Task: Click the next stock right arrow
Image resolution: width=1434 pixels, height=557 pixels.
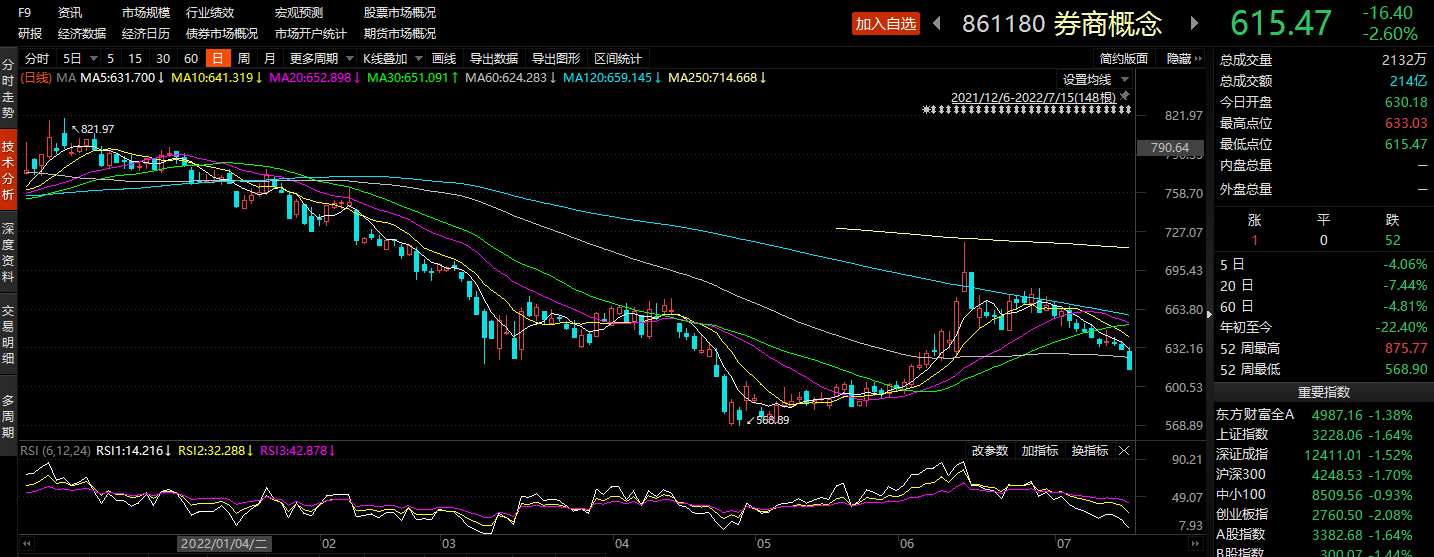Action: click(1193, 23)
